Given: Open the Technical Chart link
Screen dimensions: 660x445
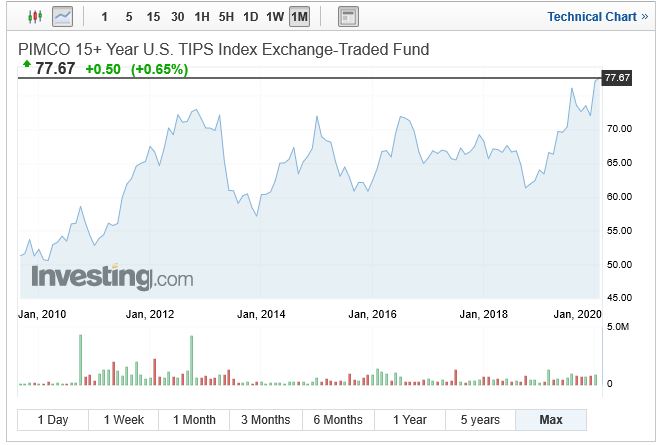Looking at the screenshot, I should point(597,17).
